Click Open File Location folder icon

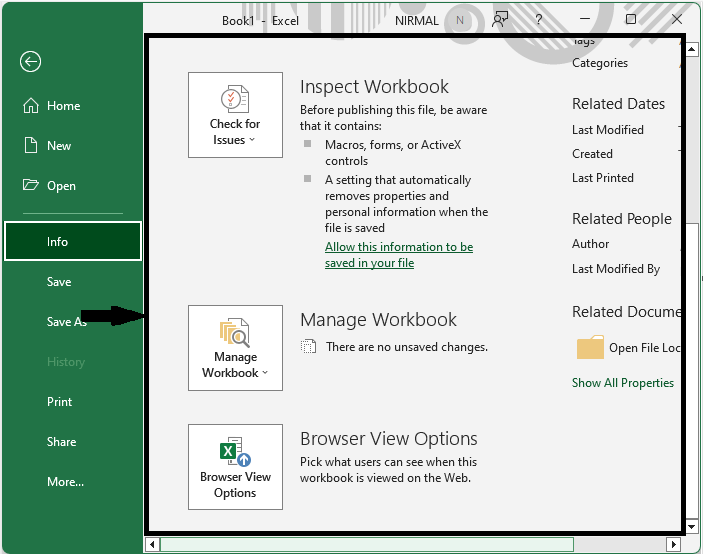click(x=590, y=347)
